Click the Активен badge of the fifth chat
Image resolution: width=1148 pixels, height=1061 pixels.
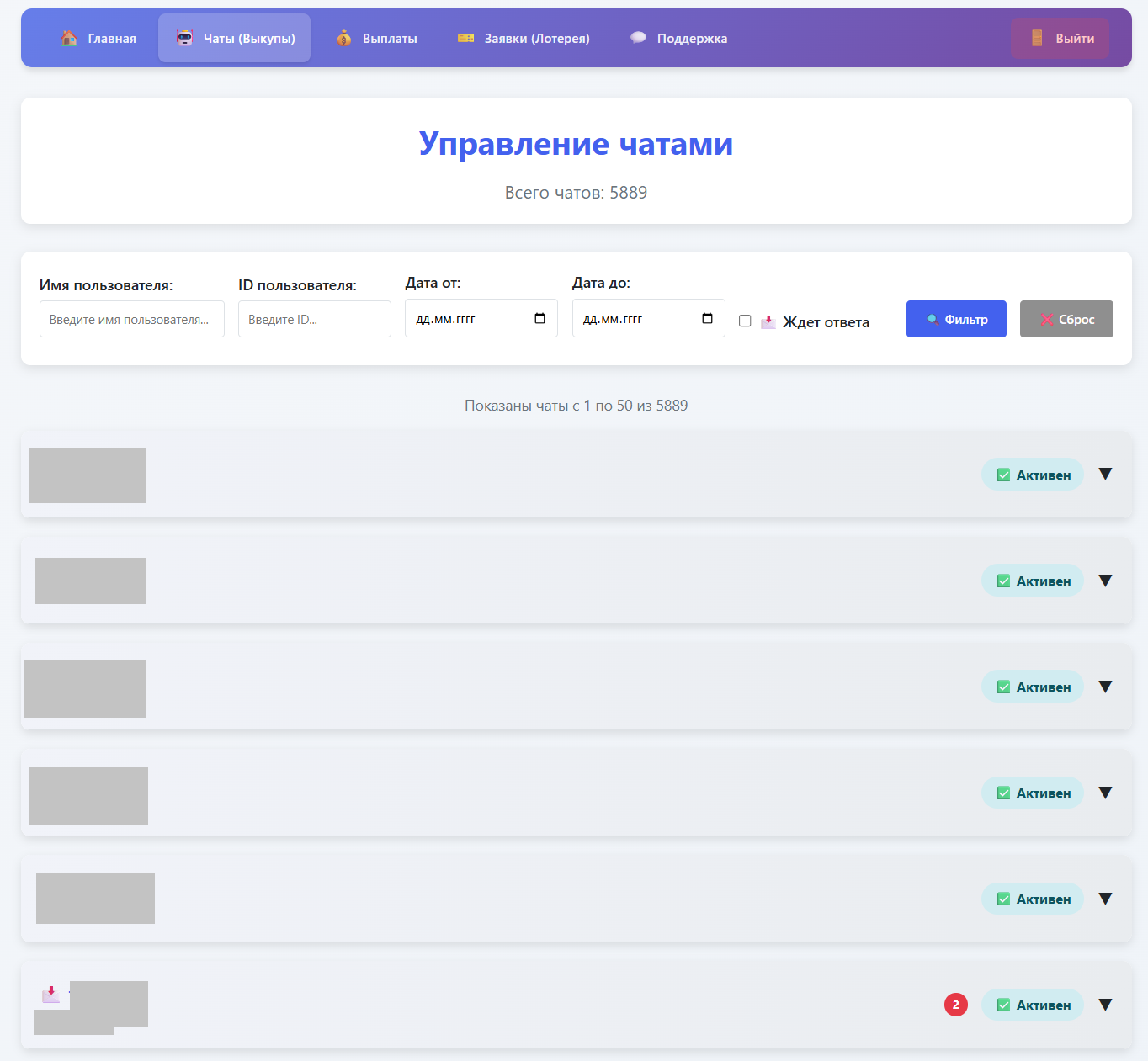(x=1033, y=899)
